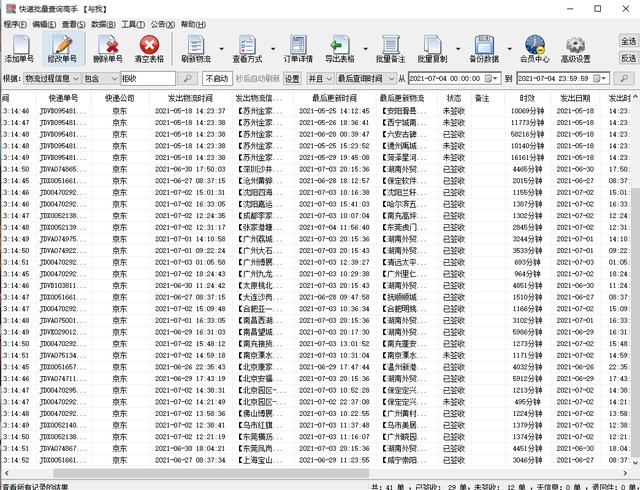The width and height of the screenshot is (640, 490).
Task: Open 会员中心 member center
Action: coord(534,48)
